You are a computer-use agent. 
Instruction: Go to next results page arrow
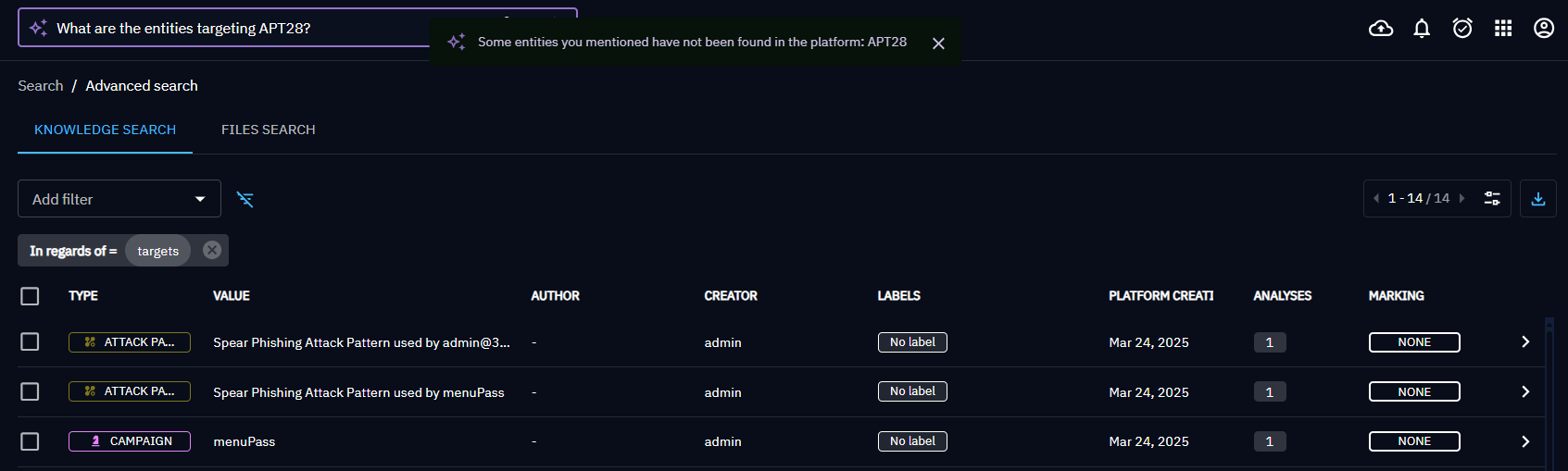[x=1462, y=199]
